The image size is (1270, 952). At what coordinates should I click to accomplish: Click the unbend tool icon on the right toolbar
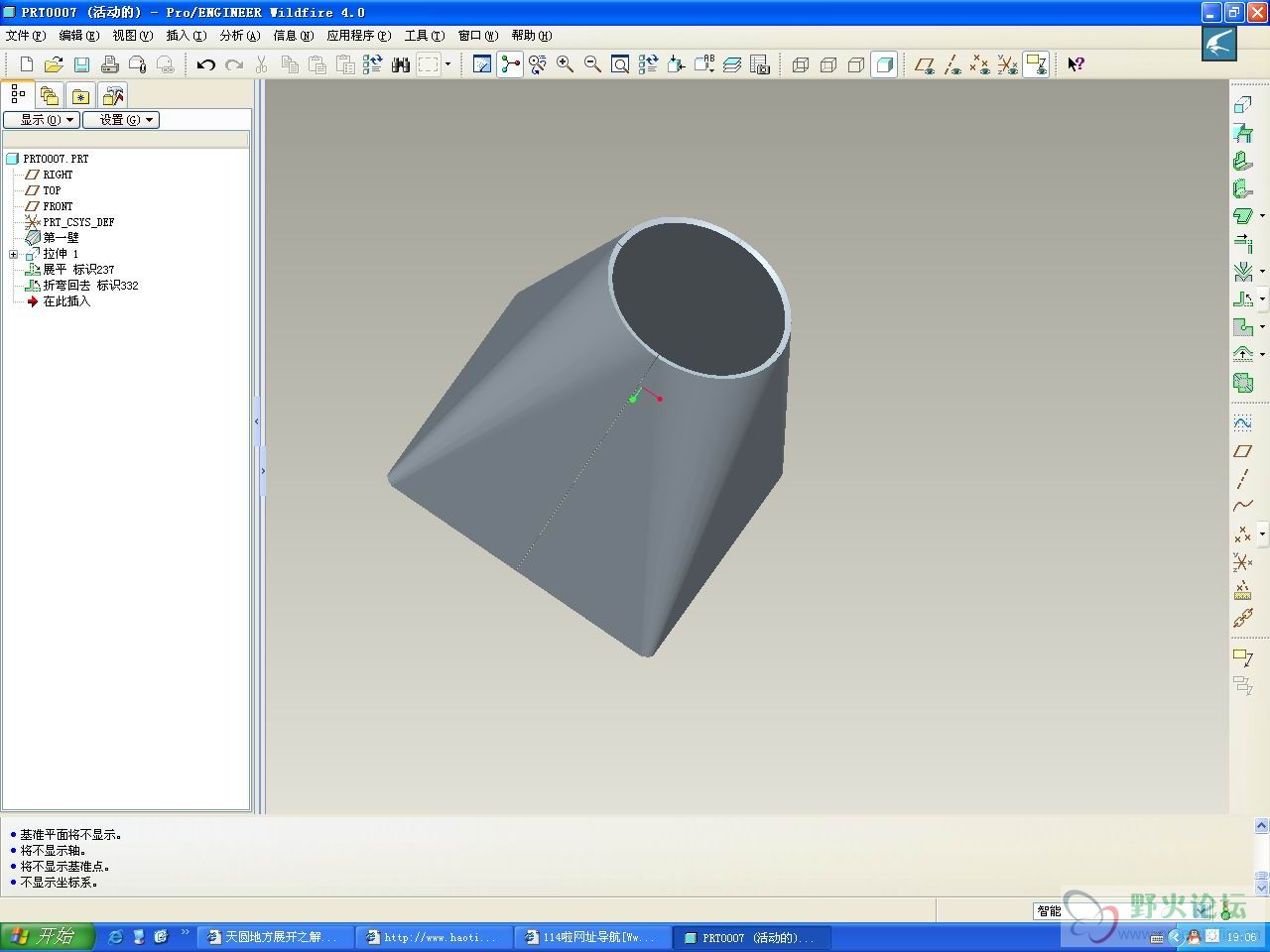coord(1242,298)
